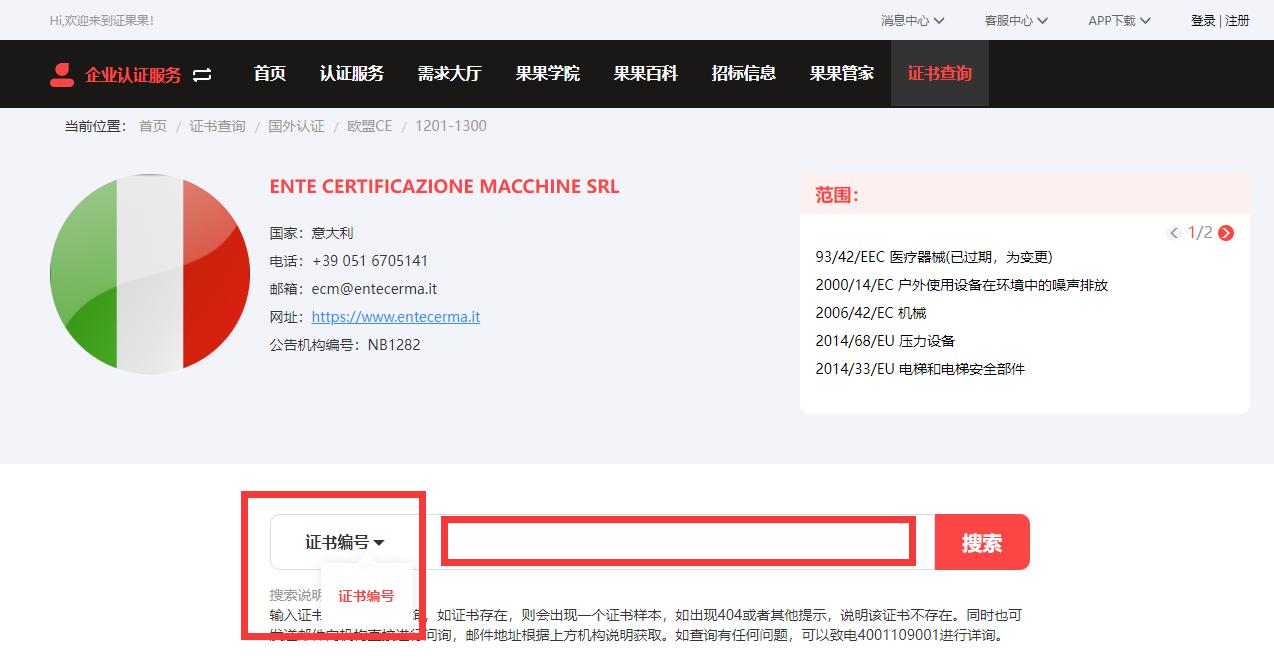Image resolution: width=1274 pixels, height=665 pixels.
Task: Click scope item 2014/68/EU 压力设备
Action: tap(885, 341)
